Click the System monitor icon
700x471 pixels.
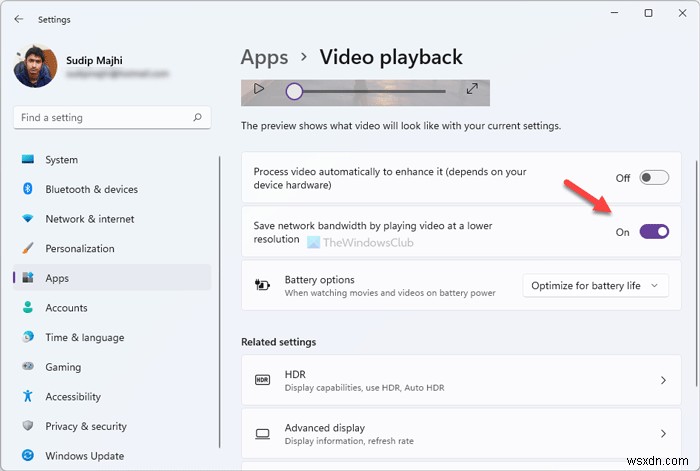[x=28, y=159]
